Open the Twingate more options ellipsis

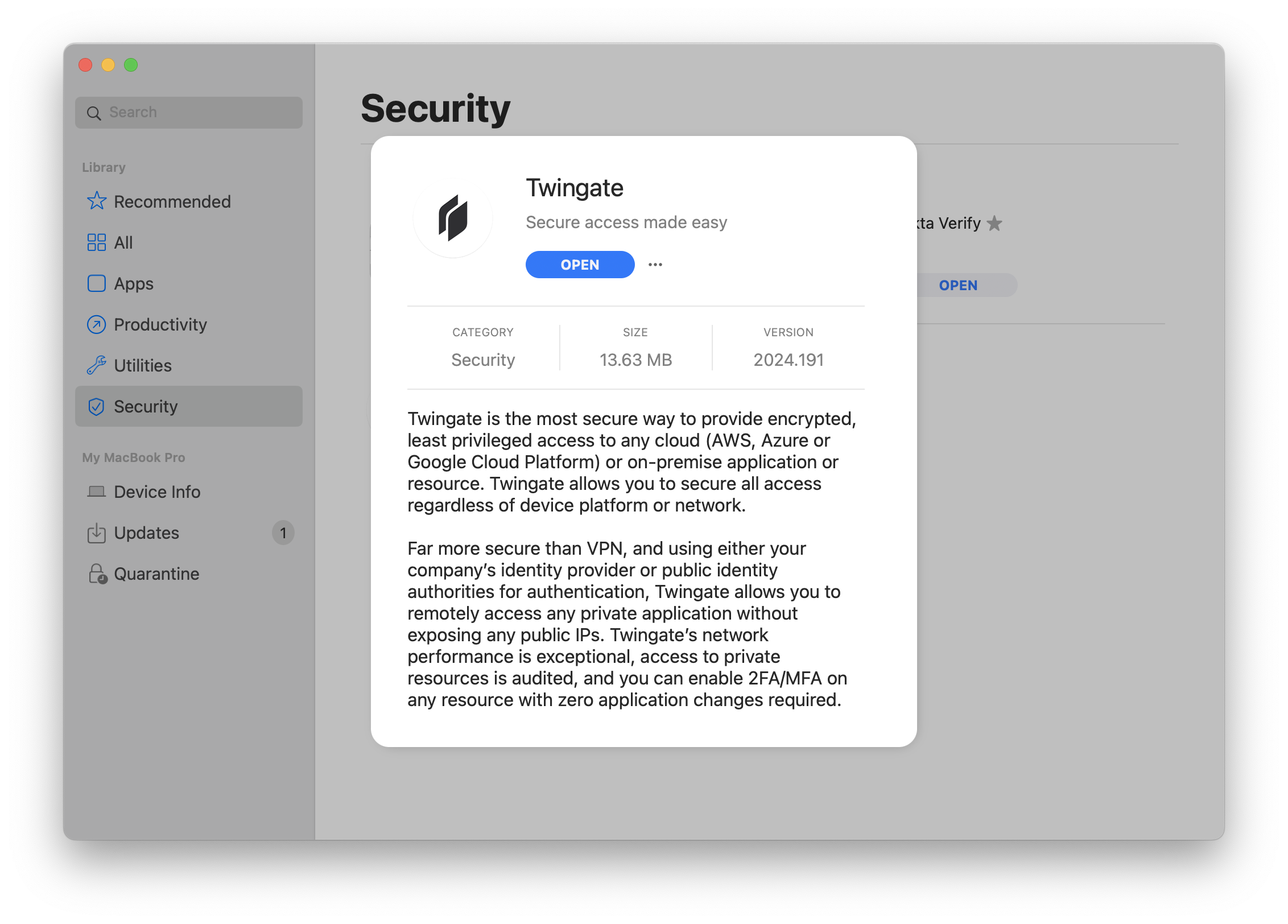point(655,265)
